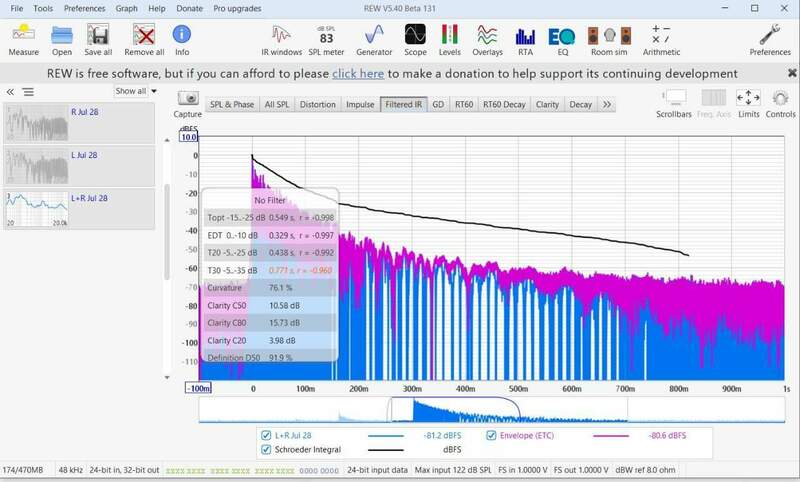Open the Preferences menu

(x=84, y=9)
